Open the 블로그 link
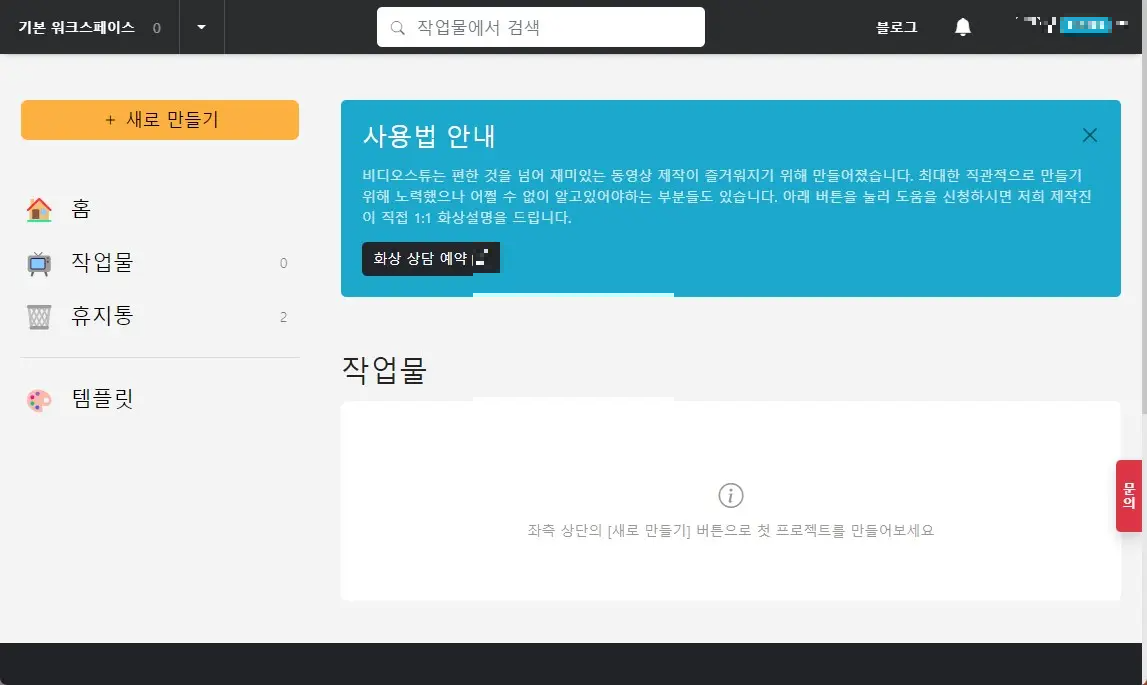This screenshot has height=685, width=1147. 896,27
